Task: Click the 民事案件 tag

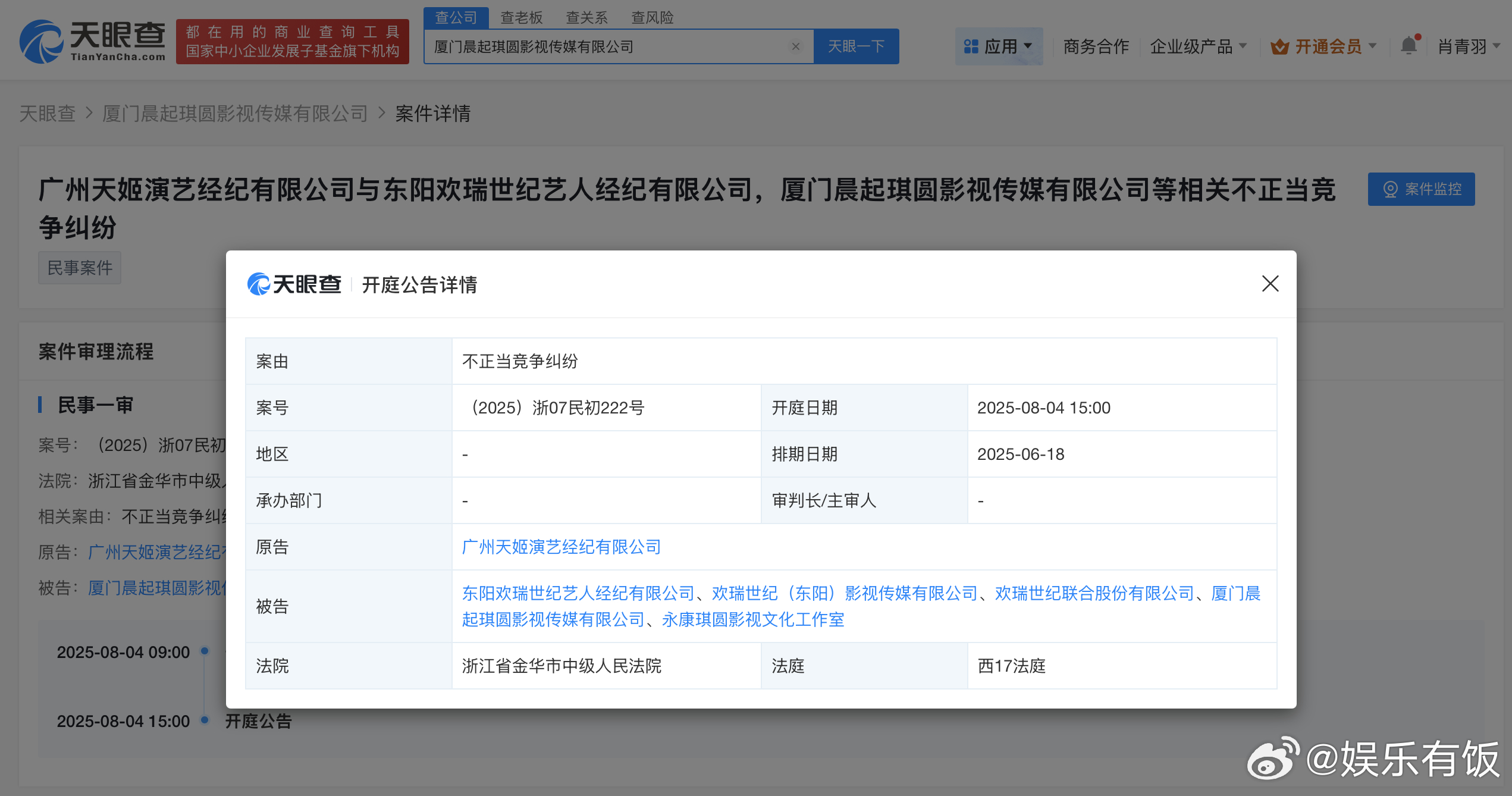Action: click(x=80, y=268)
